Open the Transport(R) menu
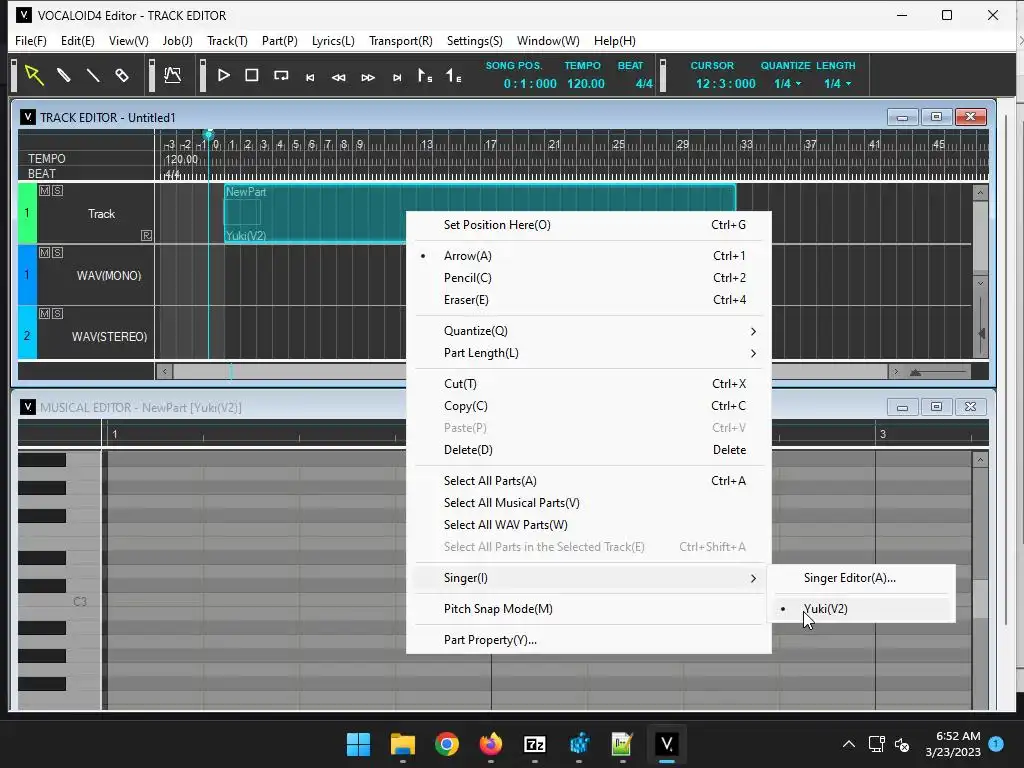This screenshot has width=1024, height=768. pyautogui.click(x=400, y=40)
